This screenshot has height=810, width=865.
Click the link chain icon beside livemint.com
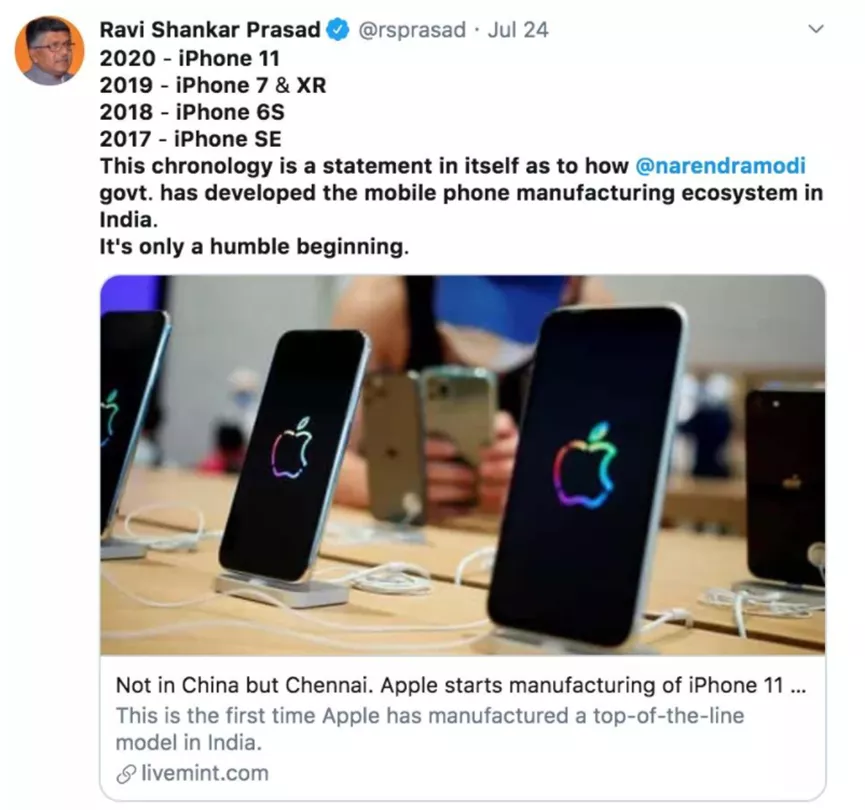[x=126, y=774]
